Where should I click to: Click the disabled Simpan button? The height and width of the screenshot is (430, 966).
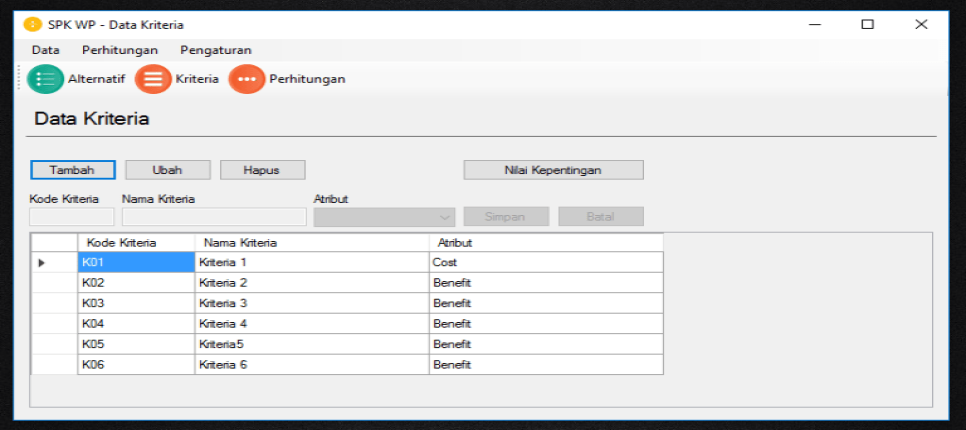(x=506, y=217)
